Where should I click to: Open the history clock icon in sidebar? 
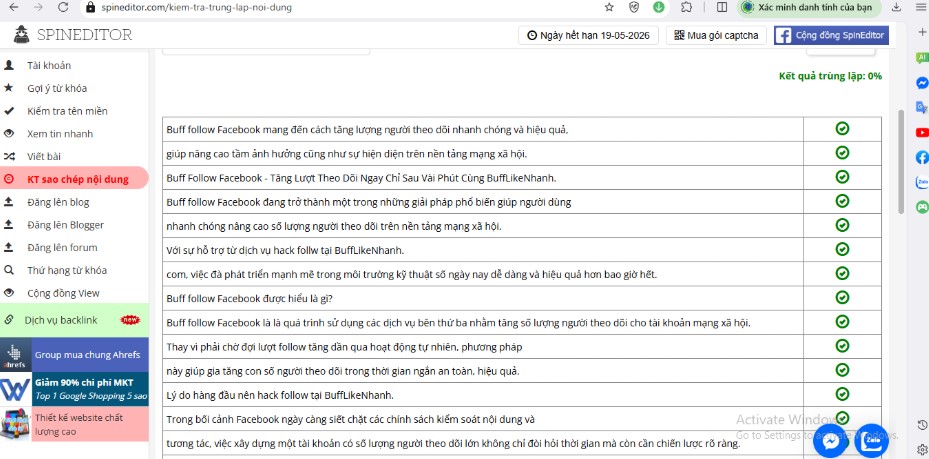(x=921, y=425)
